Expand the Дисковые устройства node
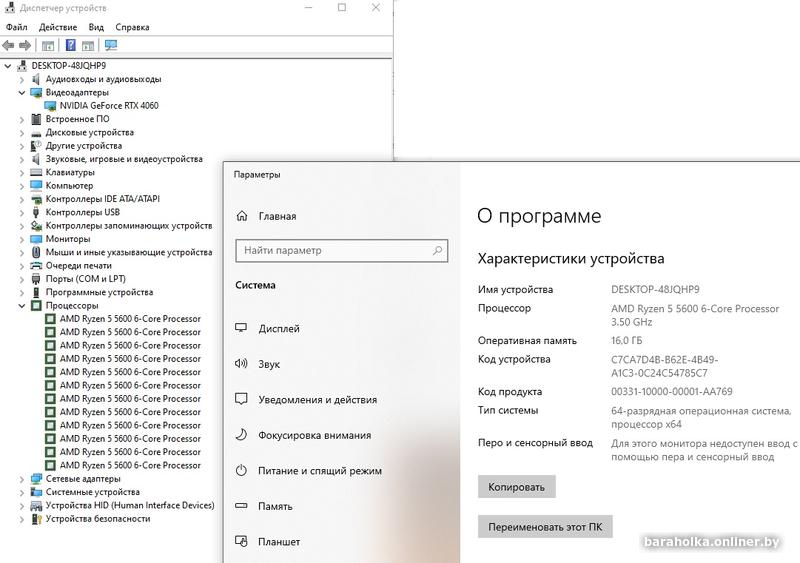The height and width of the screenshot is (563, 800). [x=22, y=133]
